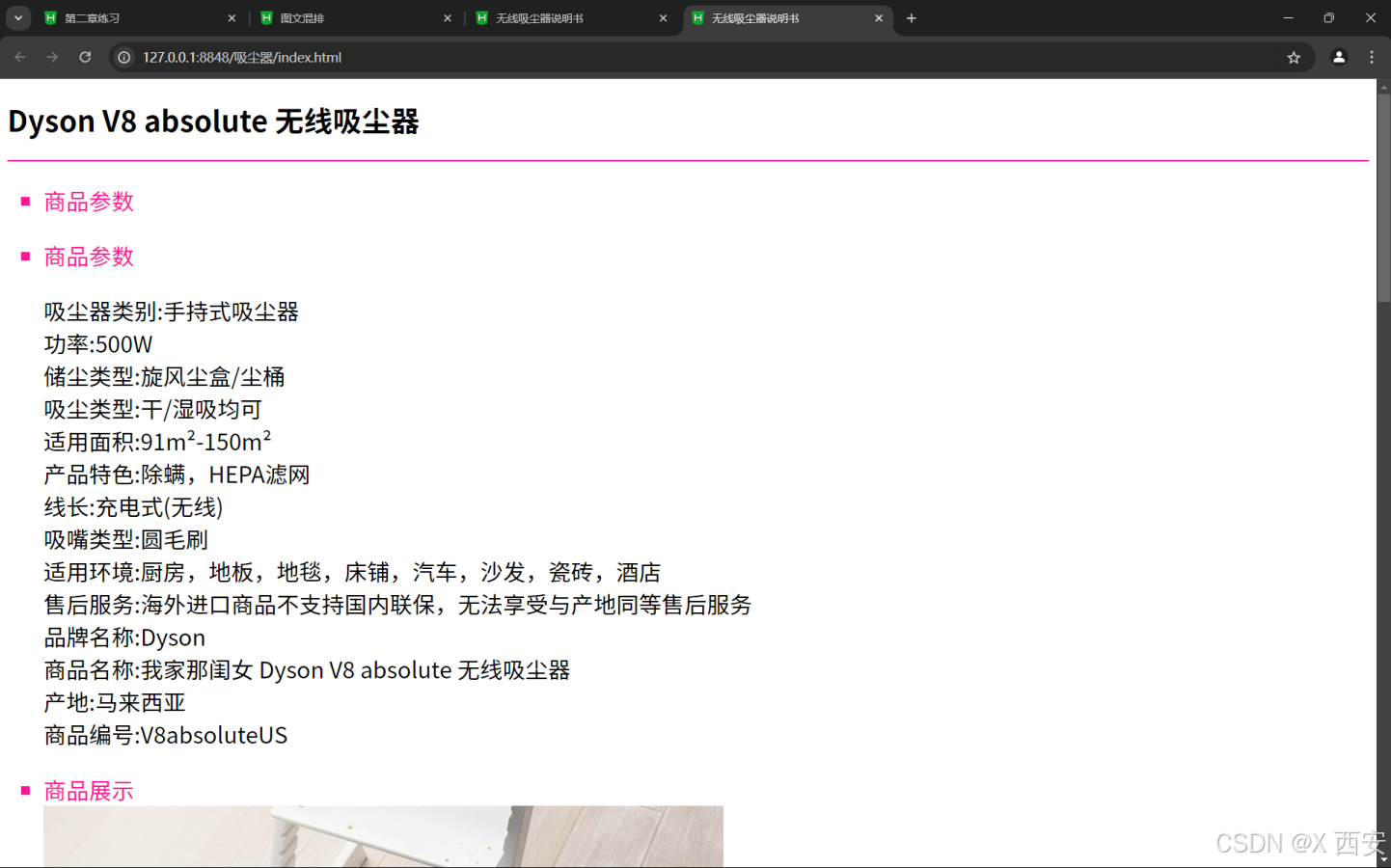Switch to the 第二章练习 tab

coord(140,18)
